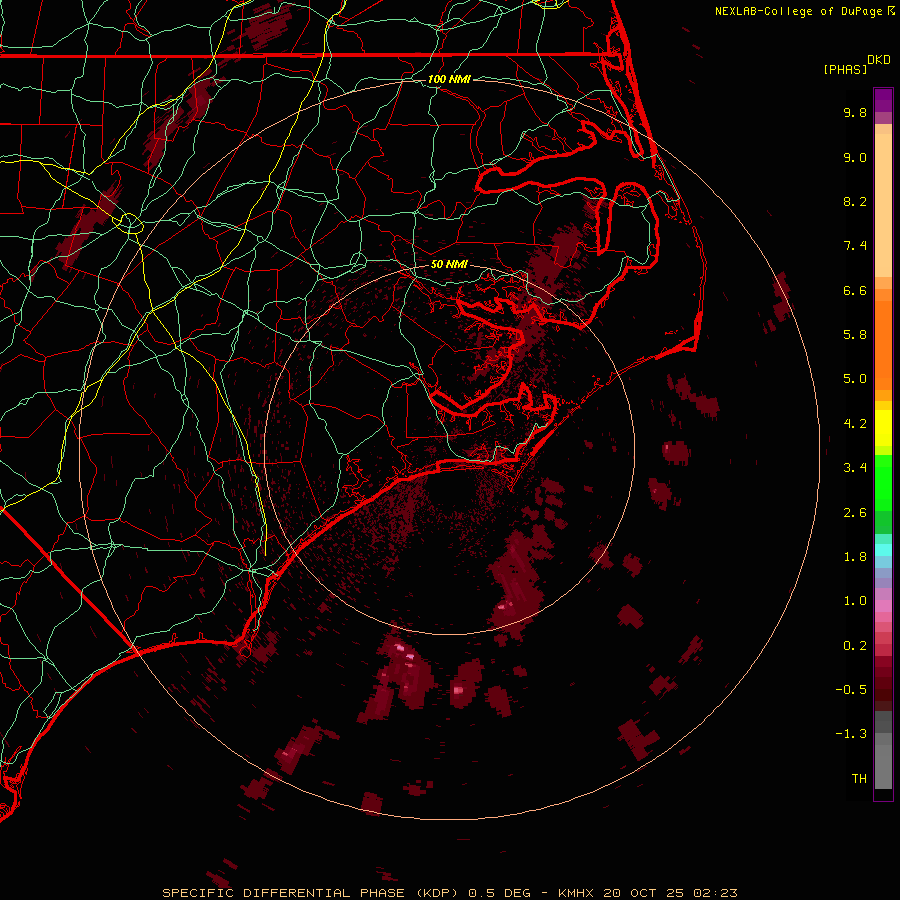Click the 6.6 scale value
This screenshot has width=900, height=900.
click(x=855, y=290)
